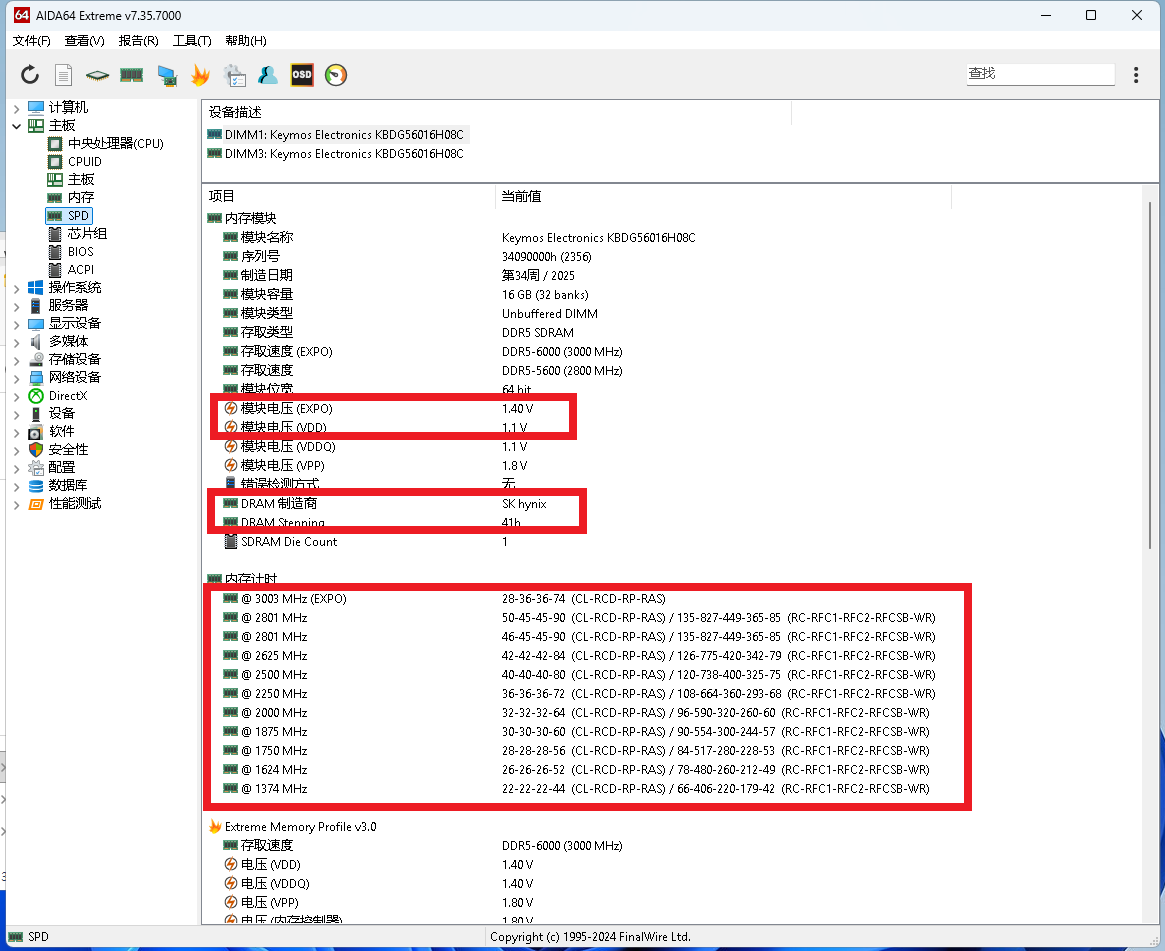Click the 计算机 monitor icon
The width and height of the screenshot is (1165, 951).
(36, 108)
